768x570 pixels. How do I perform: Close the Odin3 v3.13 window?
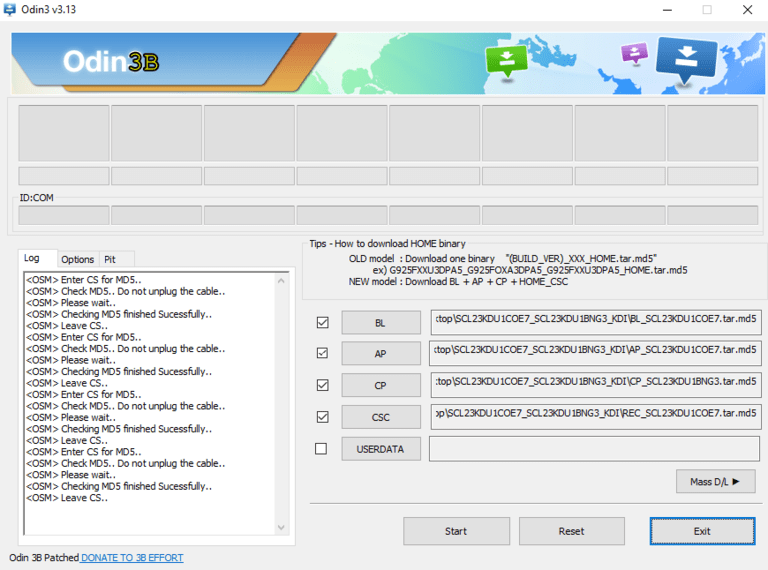click(x=747, y=10)
